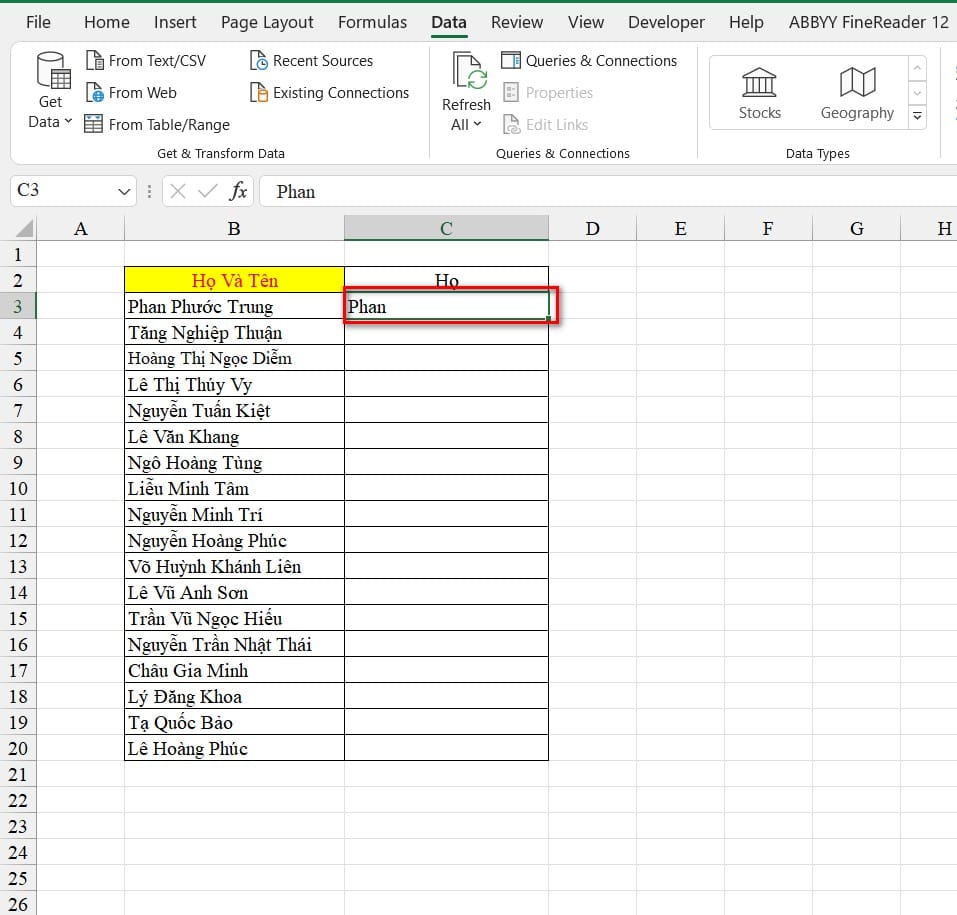Select From Table/Range command
This screenshot has width=957, height=915.
[157, 125]
